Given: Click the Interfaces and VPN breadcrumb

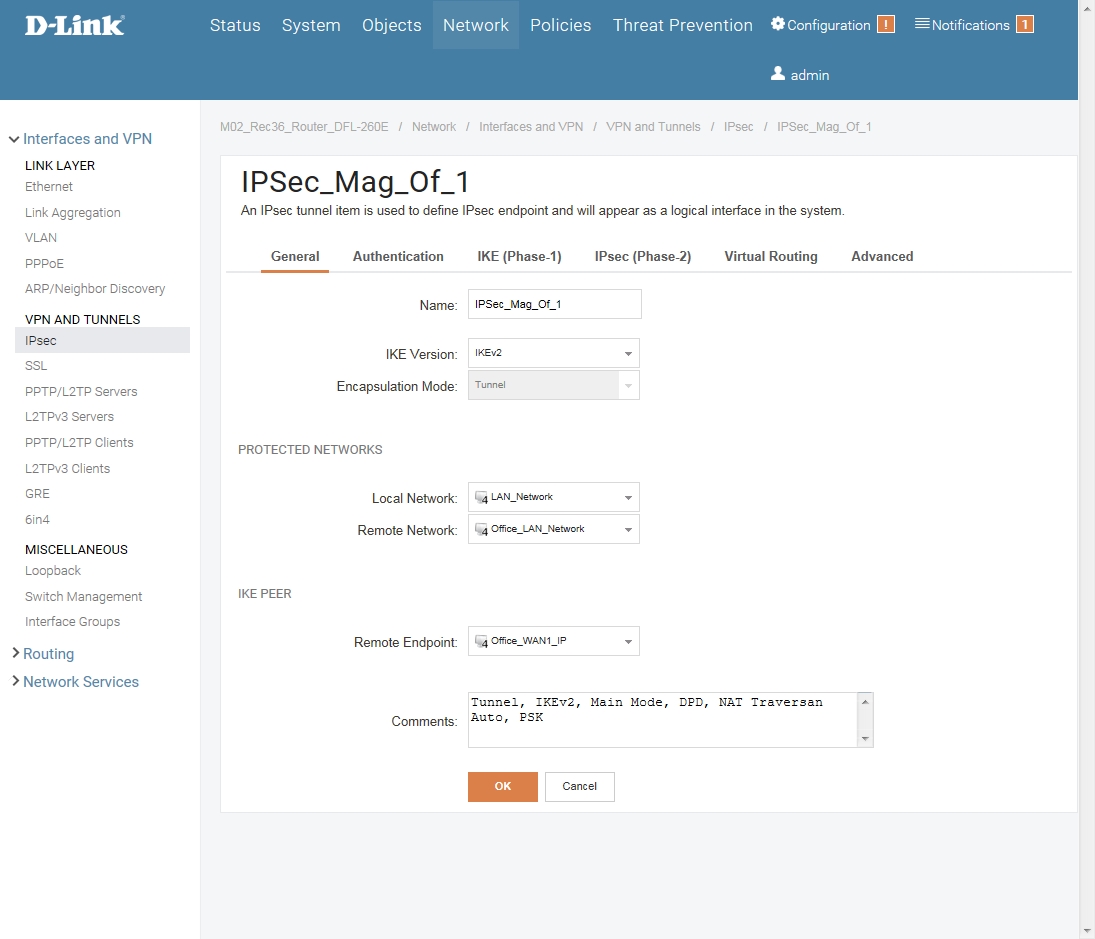Looking at the screenshot, I should (531, 126).
